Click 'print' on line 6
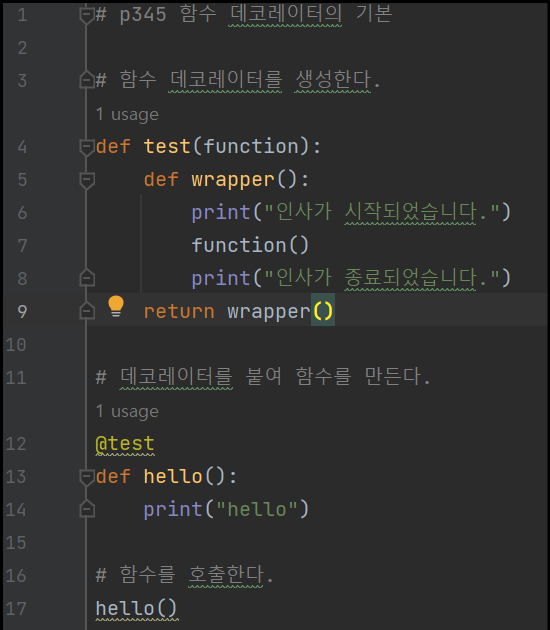The height and width of the screenshot is (630, 550). click(x=221, y=213)
